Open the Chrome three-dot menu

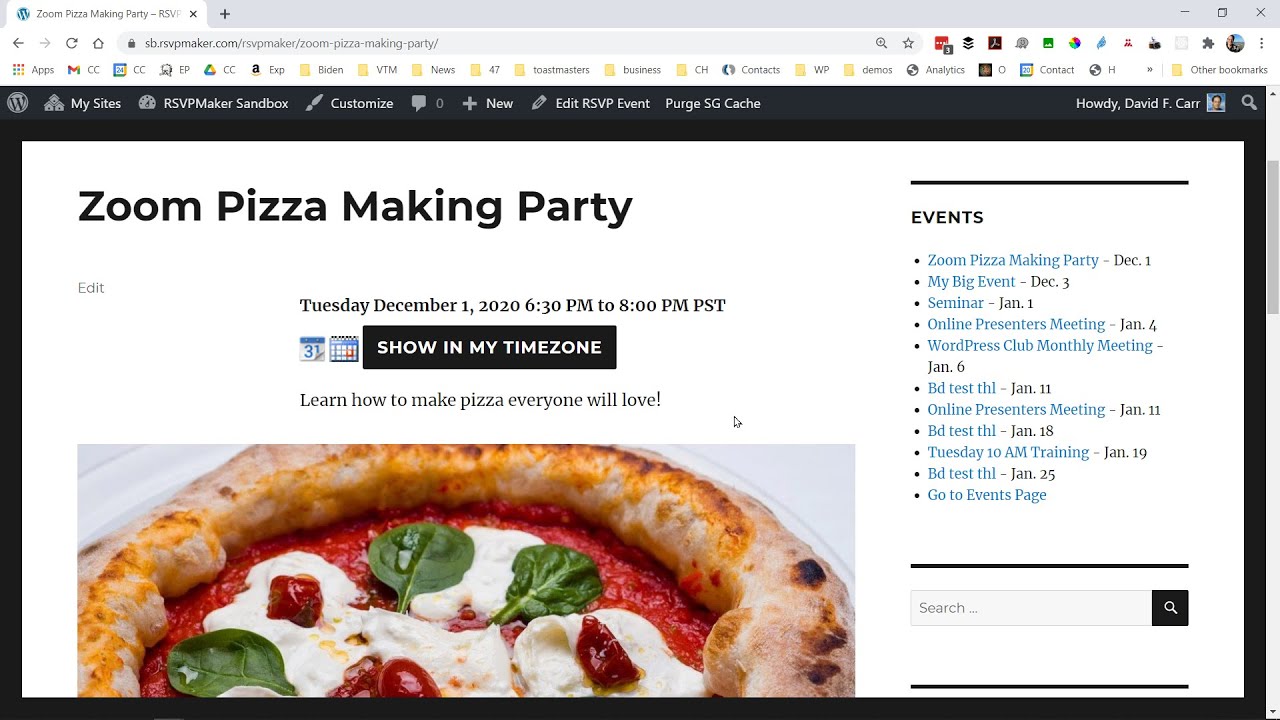(1262, 43)
